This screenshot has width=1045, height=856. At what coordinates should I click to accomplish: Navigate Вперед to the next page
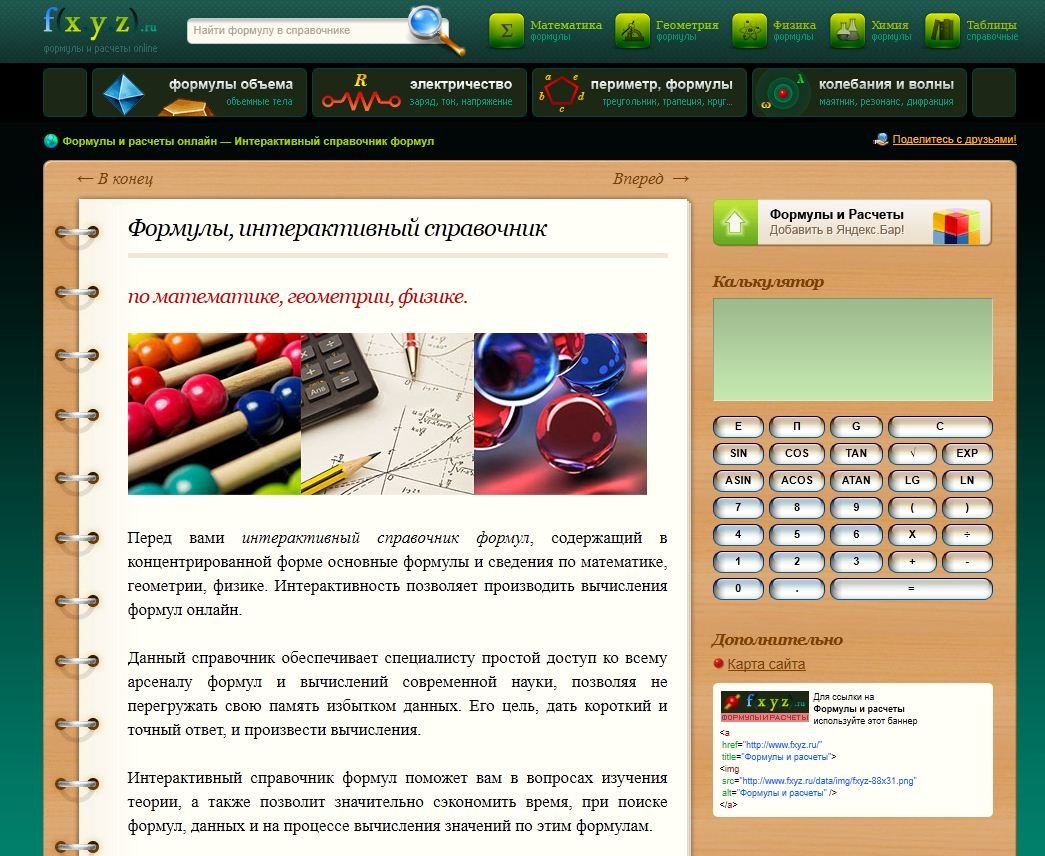[x=650, y=179]
